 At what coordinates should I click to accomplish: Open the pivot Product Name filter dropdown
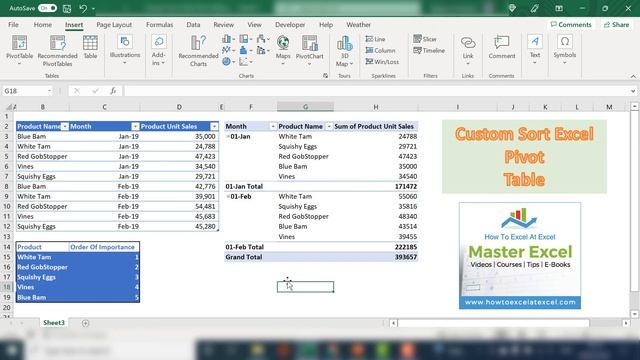[x=329, y=127]
